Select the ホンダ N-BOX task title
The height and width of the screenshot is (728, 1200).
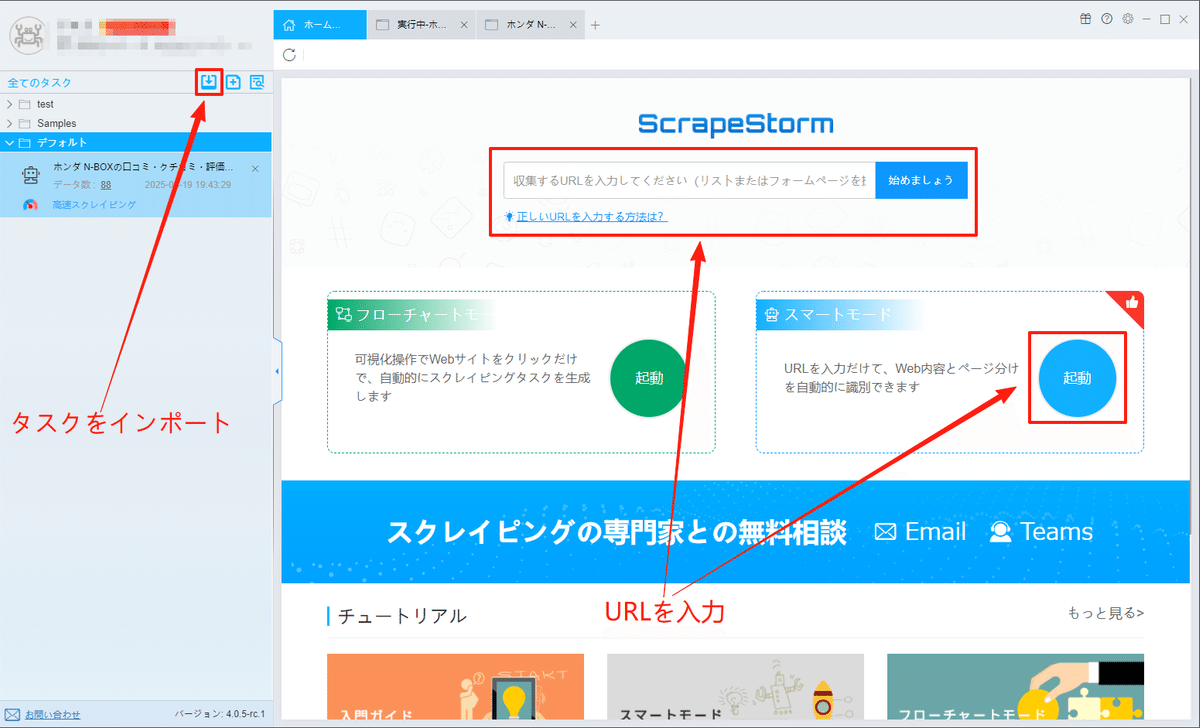point(145,168)
